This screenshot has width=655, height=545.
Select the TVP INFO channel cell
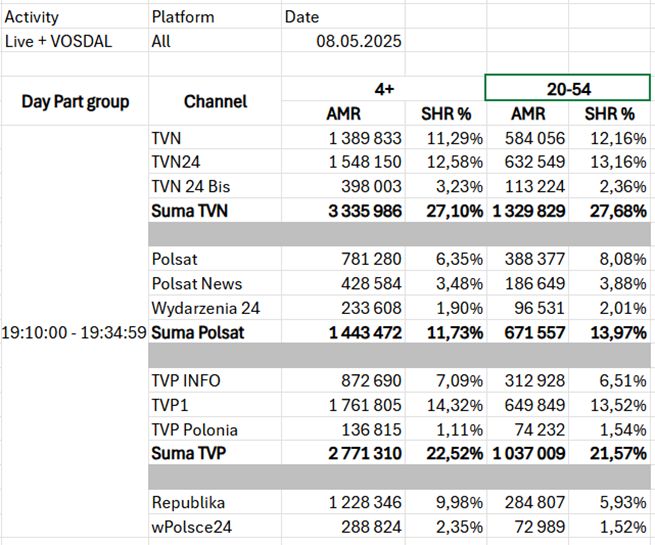186,381
